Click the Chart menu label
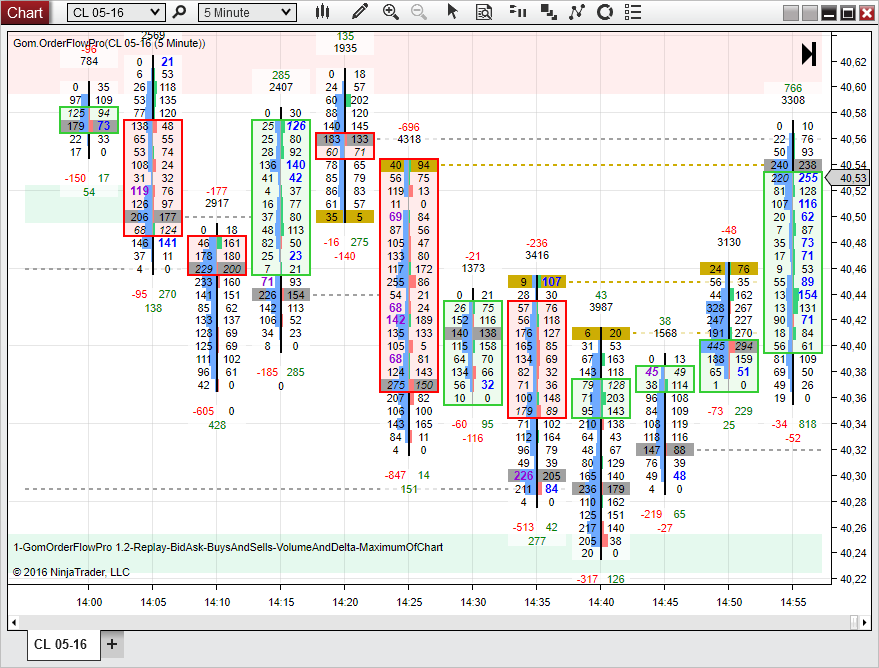Image resolution: width=879 pixels, height=668 pixels. pos(25,12)
